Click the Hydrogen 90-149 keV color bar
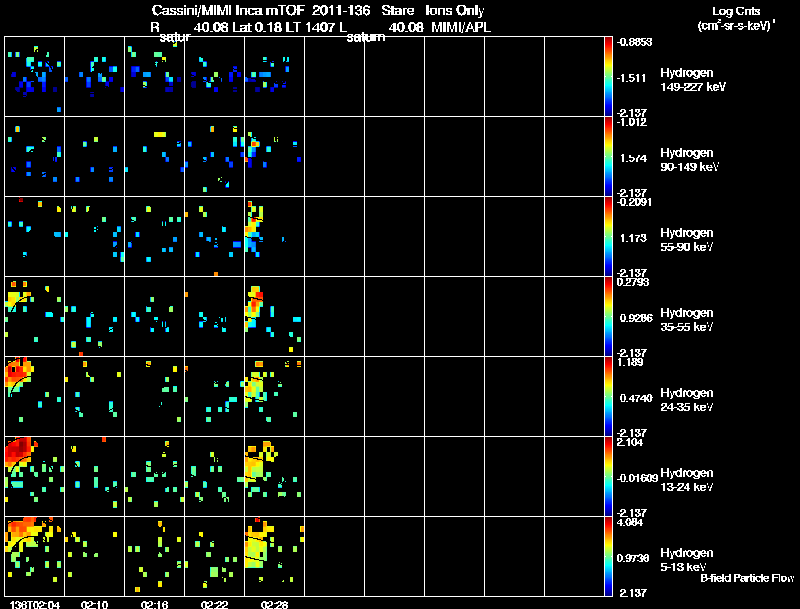The width and height of the screenshot is (800, 609). tap(608, 157)
